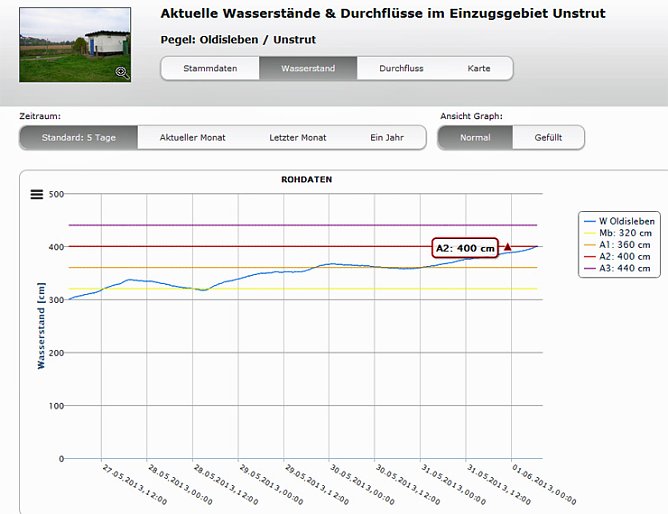Image resolution: width=668 pixels, height=514 pixels.
Task: Click the A2: 400 cm tooltip label
Action: click(464, 248)
